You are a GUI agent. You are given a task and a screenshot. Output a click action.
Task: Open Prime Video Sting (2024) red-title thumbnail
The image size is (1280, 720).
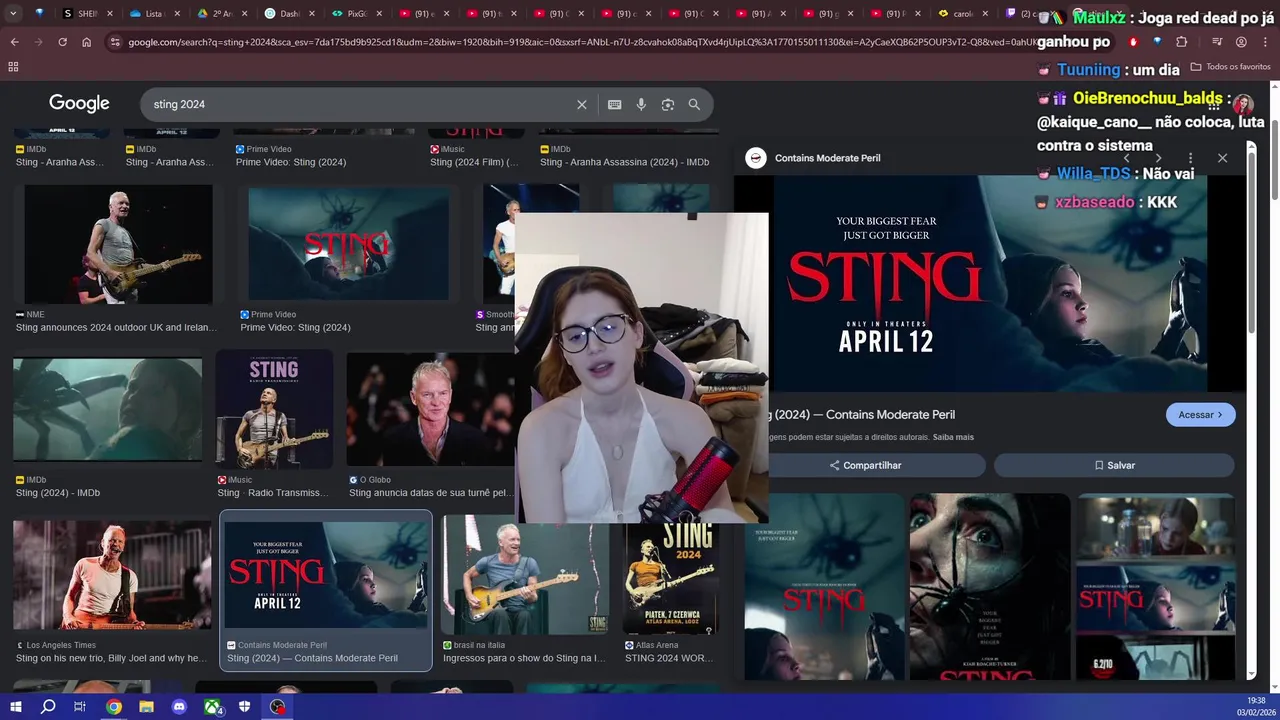pyautogui.click(x=348, y=243)
